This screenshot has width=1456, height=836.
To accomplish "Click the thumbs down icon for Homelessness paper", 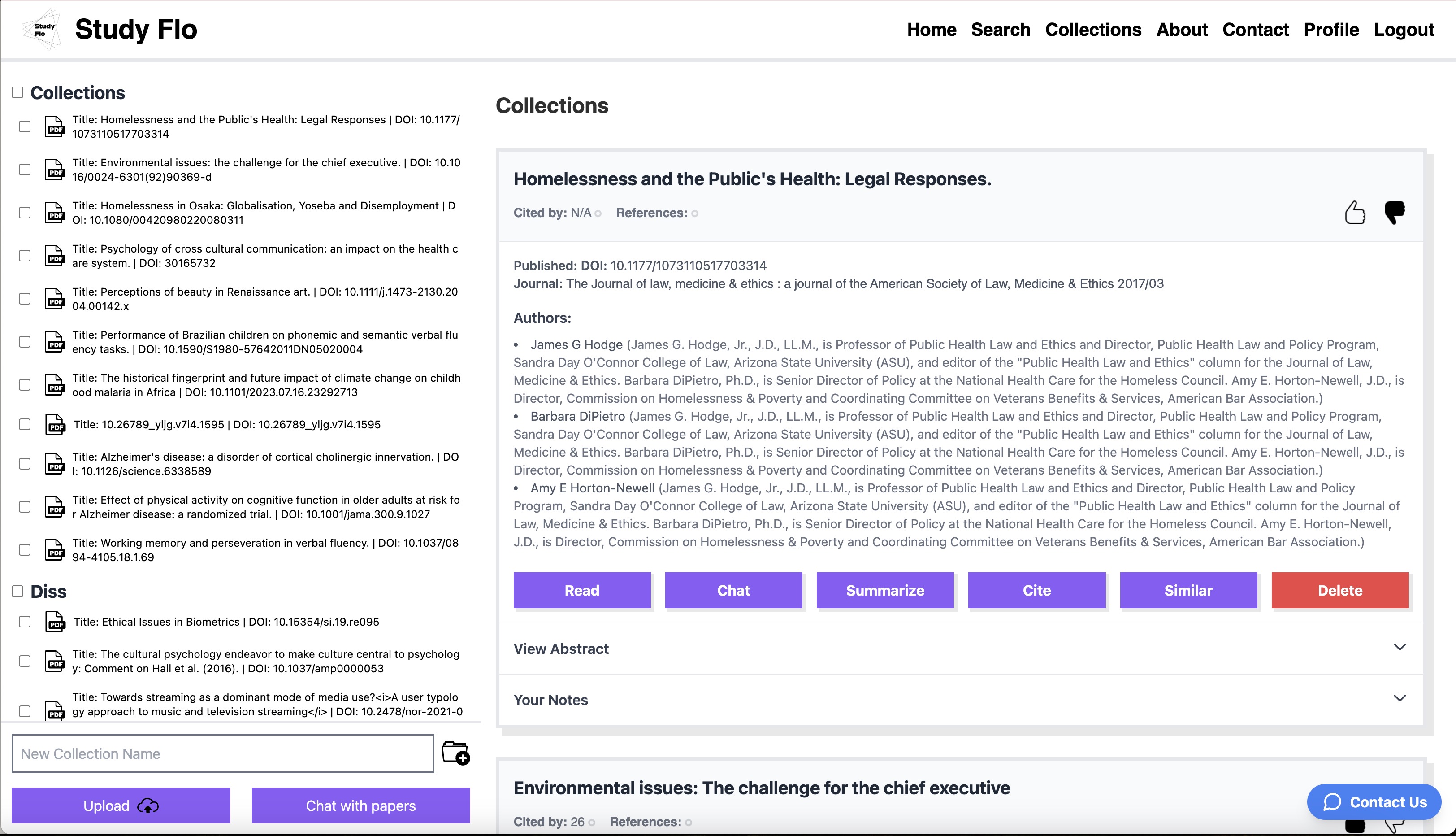I will point(1394,212).
